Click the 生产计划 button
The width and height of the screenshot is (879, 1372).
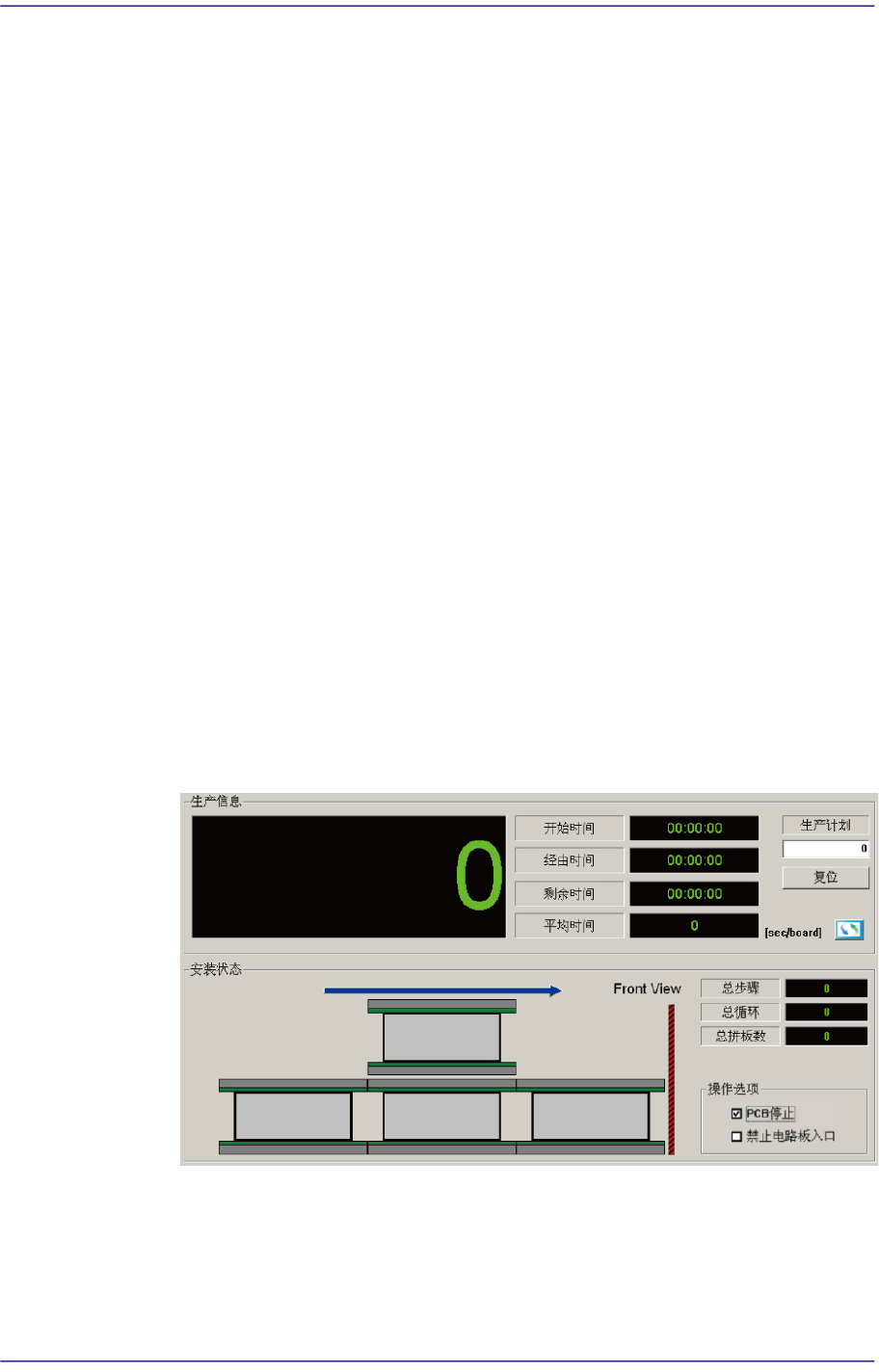coord(826,825)
